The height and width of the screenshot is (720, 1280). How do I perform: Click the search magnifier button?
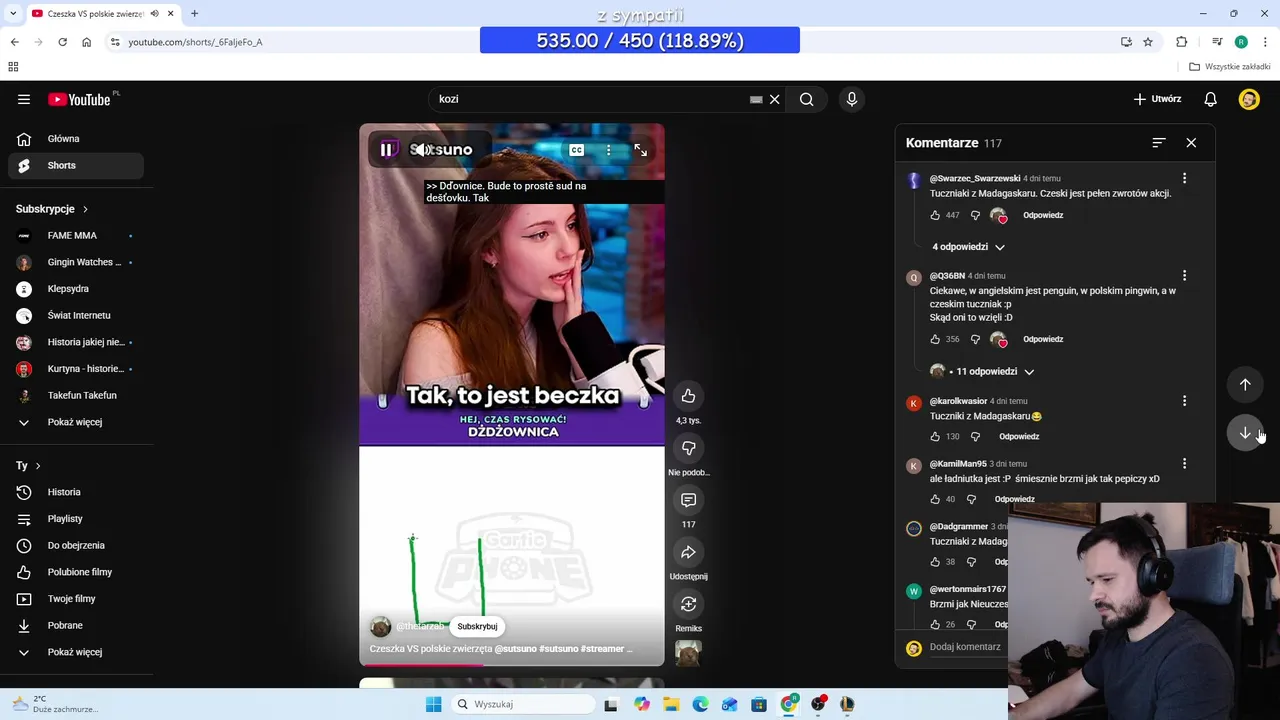pyautogui.click(x=806, y=99)
